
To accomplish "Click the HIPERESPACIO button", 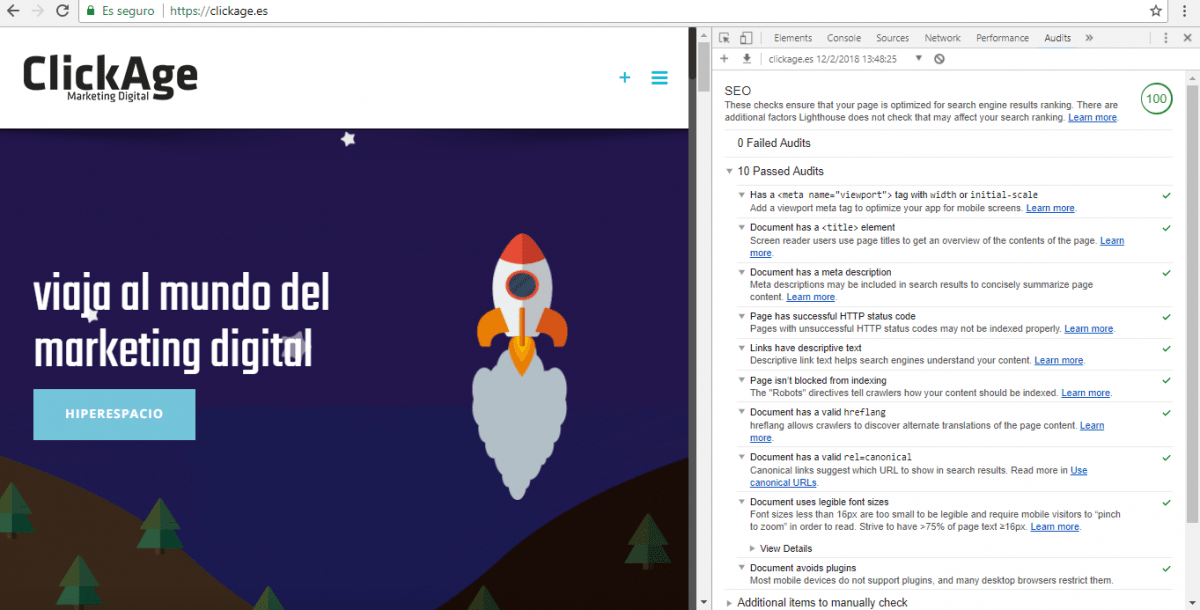I will click(114, 414).
